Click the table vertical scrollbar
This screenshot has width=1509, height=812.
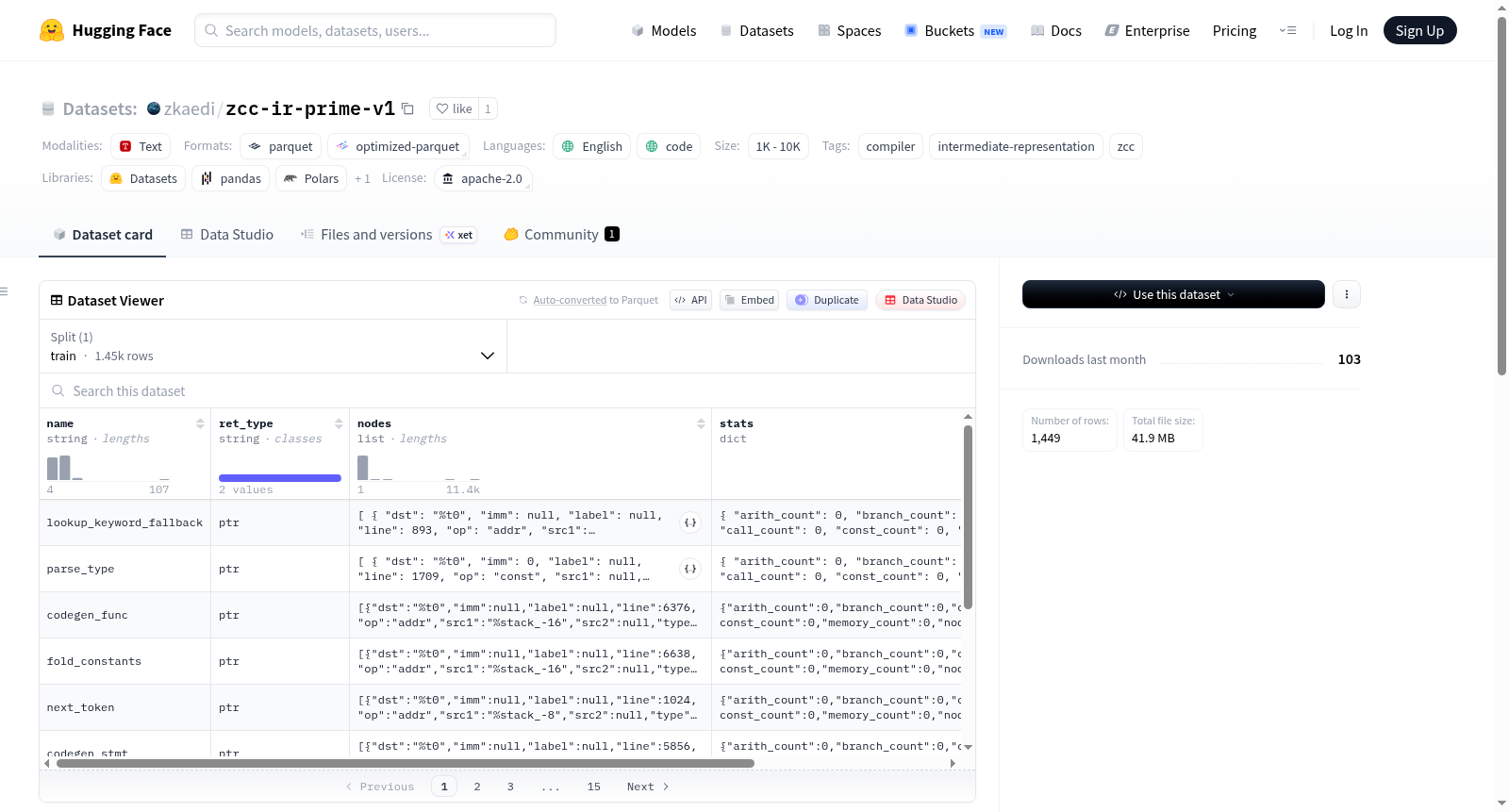point(968,517)
